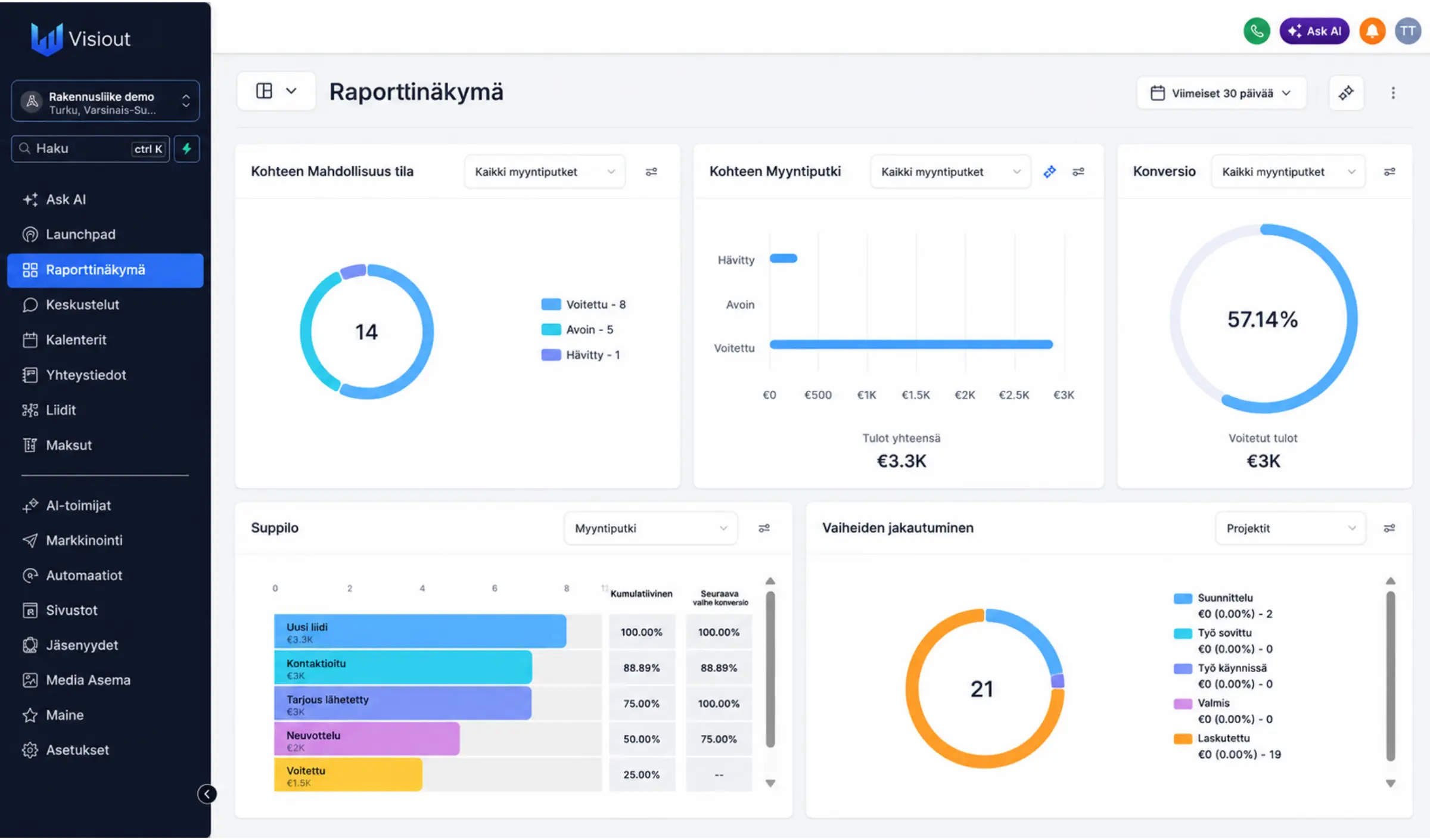Select Raporttinäkymä in the sidebar
The height and width of the screenshot is (840, 1430).
pyautogui.click(x=105, y=270)
